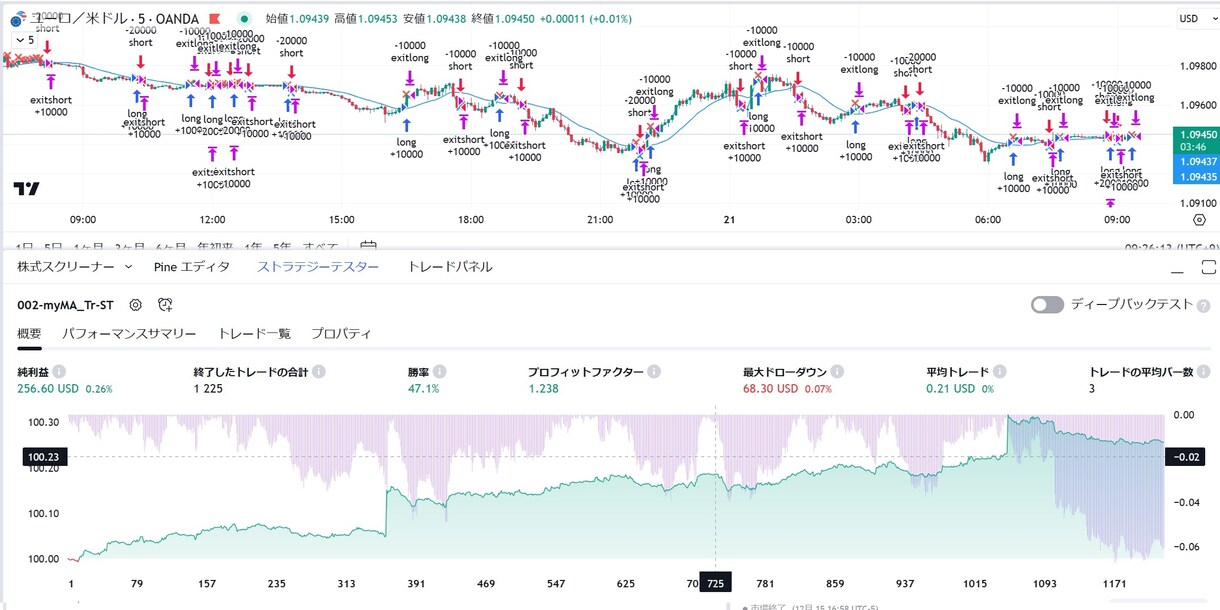Select the 概要 sub-tab
The width and height of the screenshot is (1220, 610).
29,334
